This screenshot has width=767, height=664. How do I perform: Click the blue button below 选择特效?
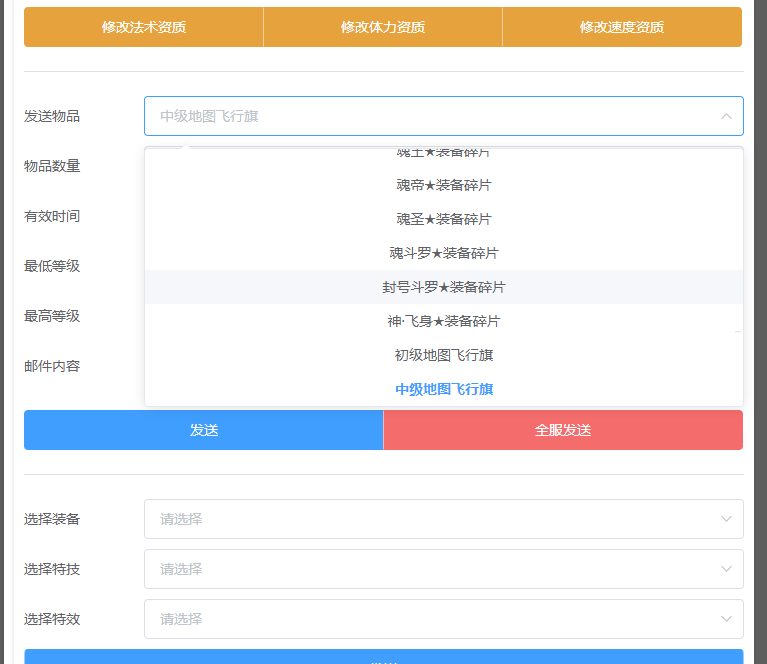(x=383, y=657)
